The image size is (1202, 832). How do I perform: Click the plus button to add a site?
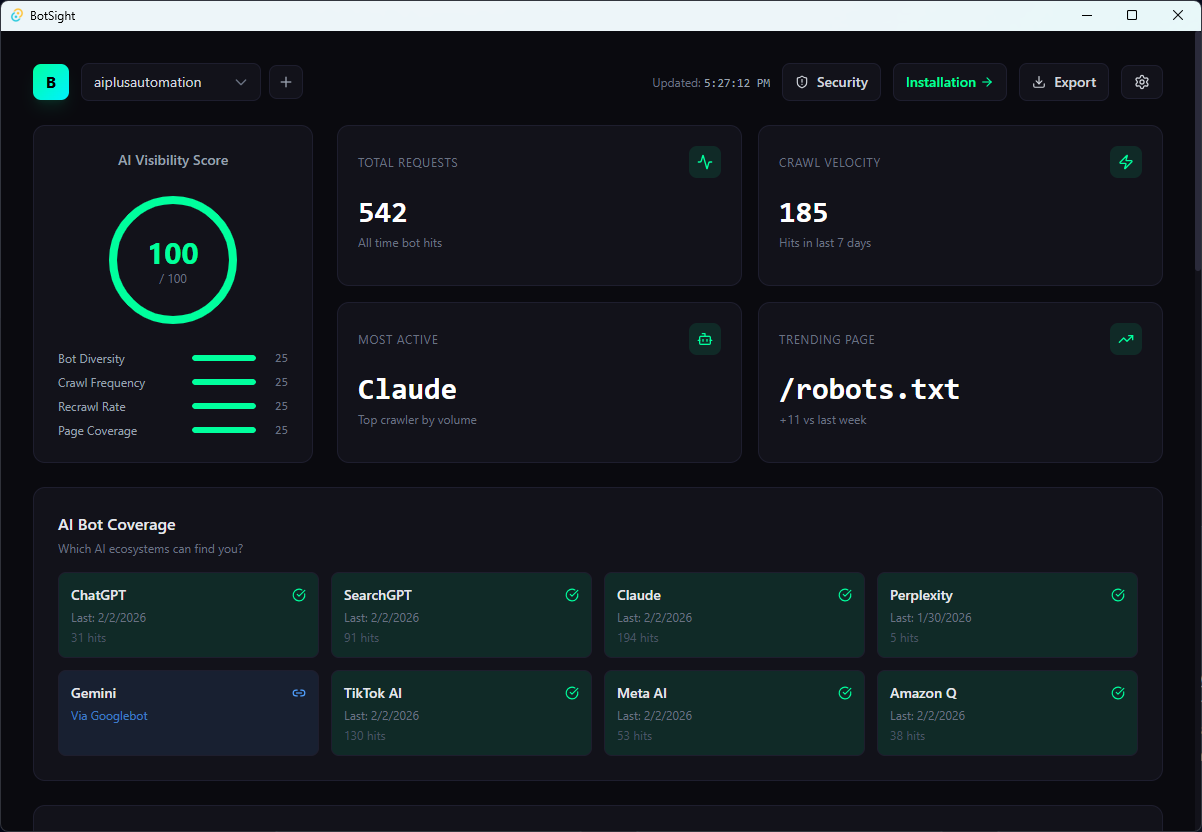tap(286, 82)
